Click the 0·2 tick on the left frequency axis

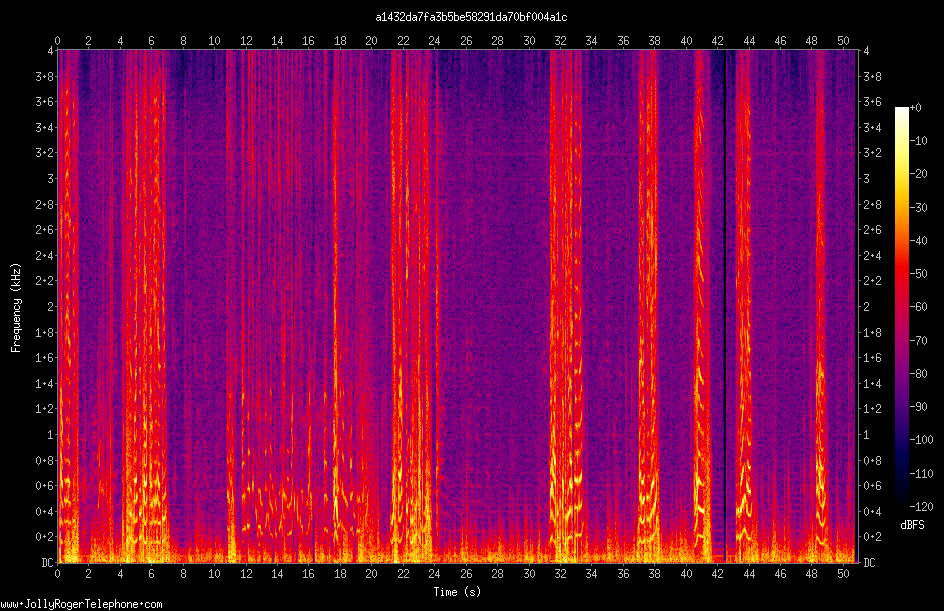45,536
